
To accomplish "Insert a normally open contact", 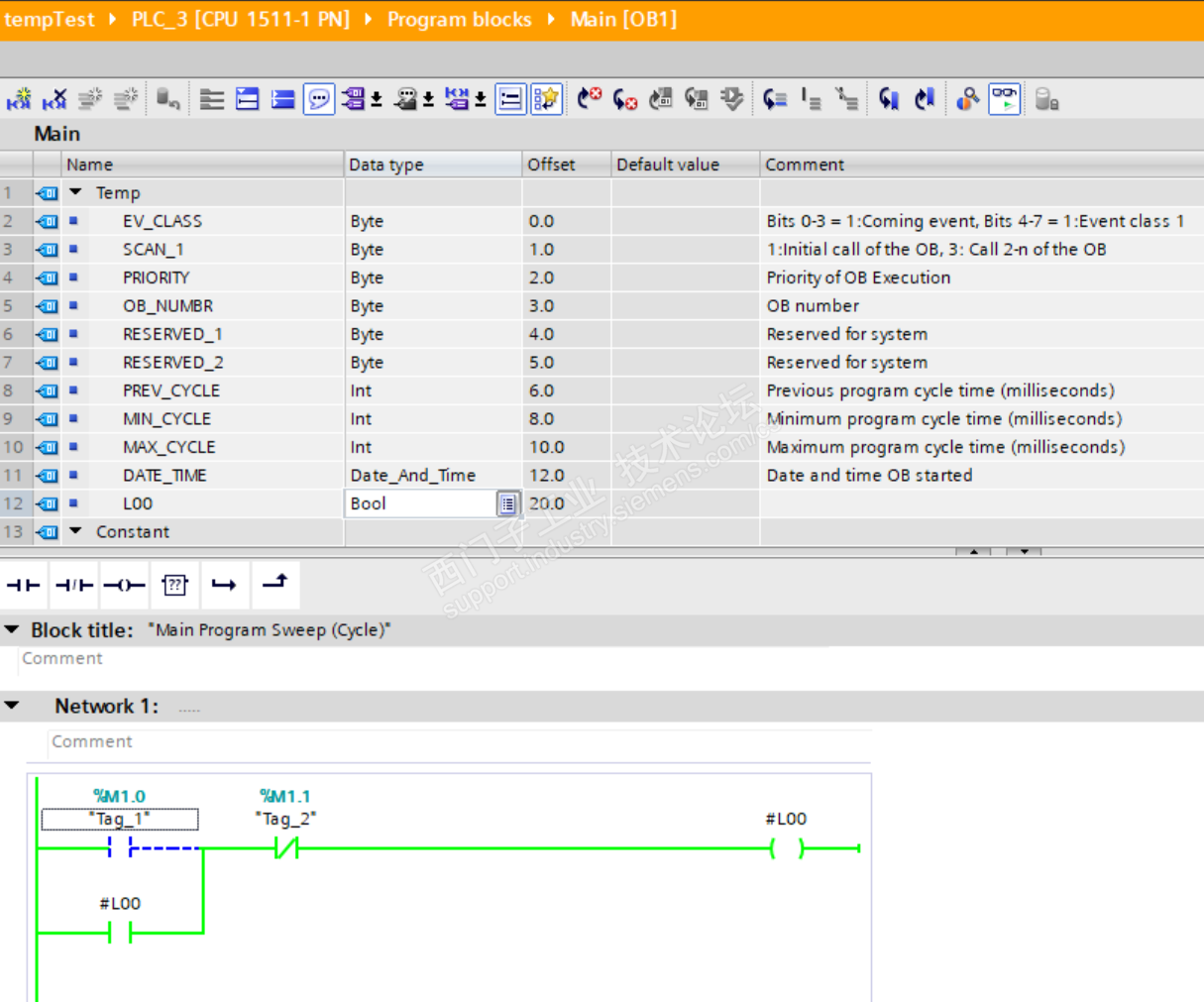I will [23, 585].
